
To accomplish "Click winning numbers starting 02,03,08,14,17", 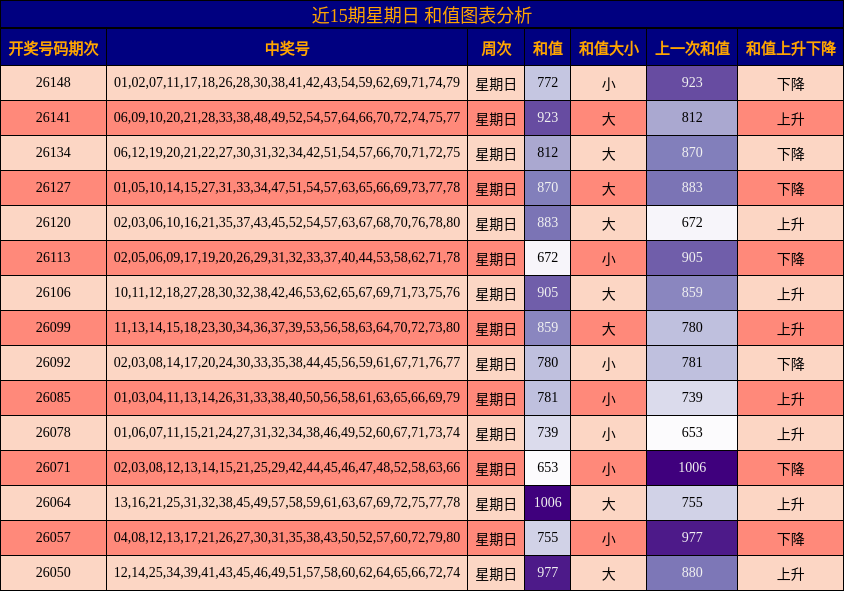I will pyautogui.click(x=287, y=363).
